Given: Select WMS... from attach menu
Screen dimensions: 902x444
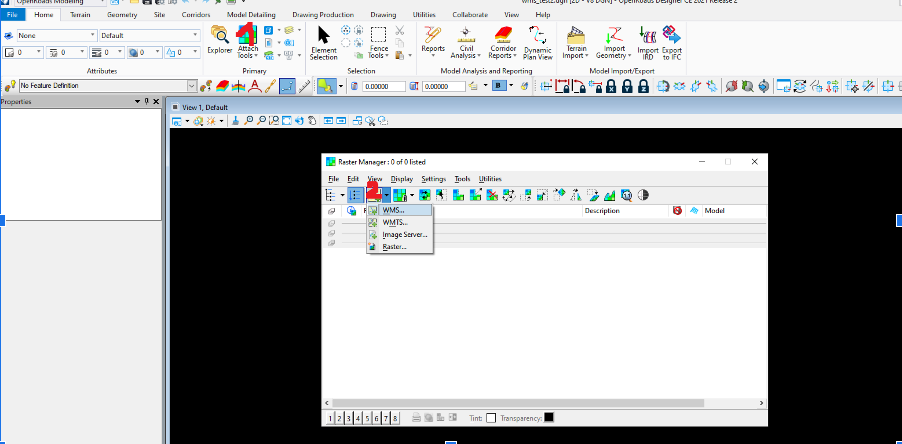Looking at the screenshot, I should click(x=399, y=210).
